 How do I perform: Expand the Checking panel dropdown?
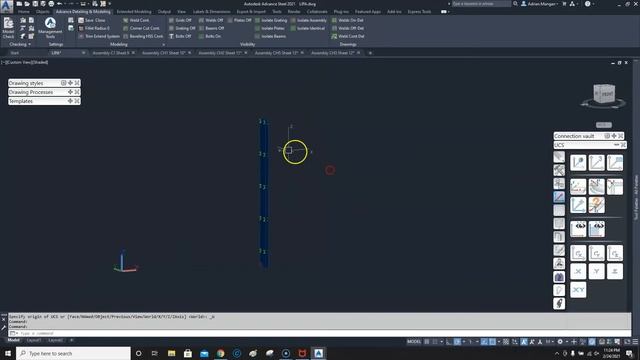20,44
